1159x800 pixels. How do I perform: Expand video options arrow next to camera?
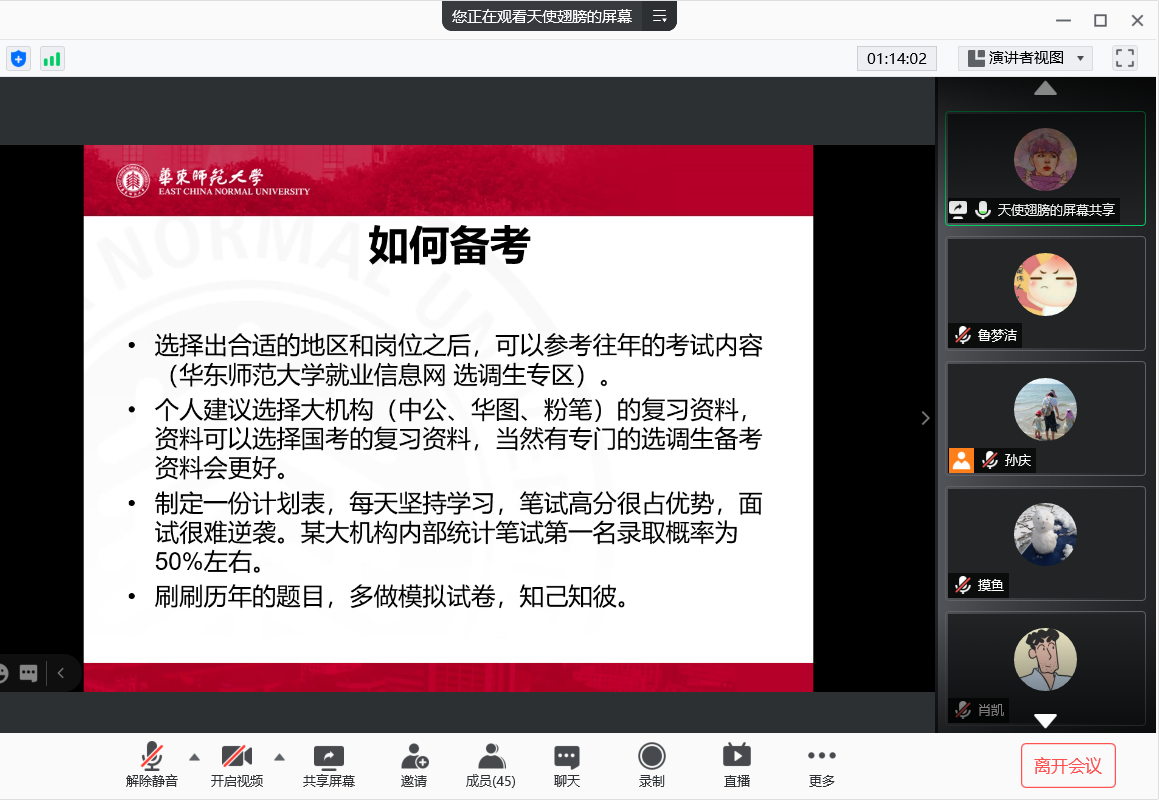point(280,756)
